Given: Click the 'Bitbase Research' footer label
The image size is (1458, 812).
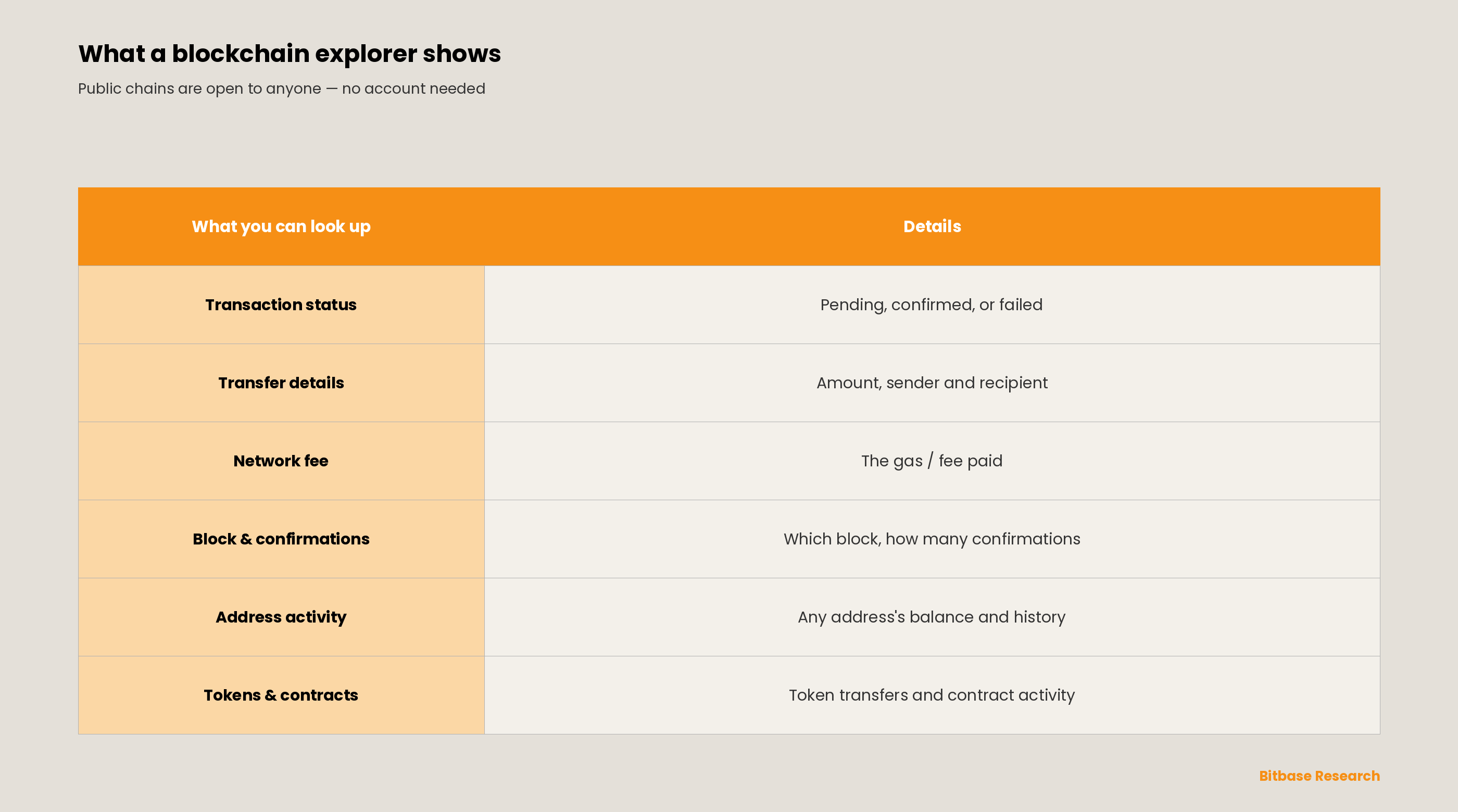Looking at the screenshot, I should (1319, 776).
